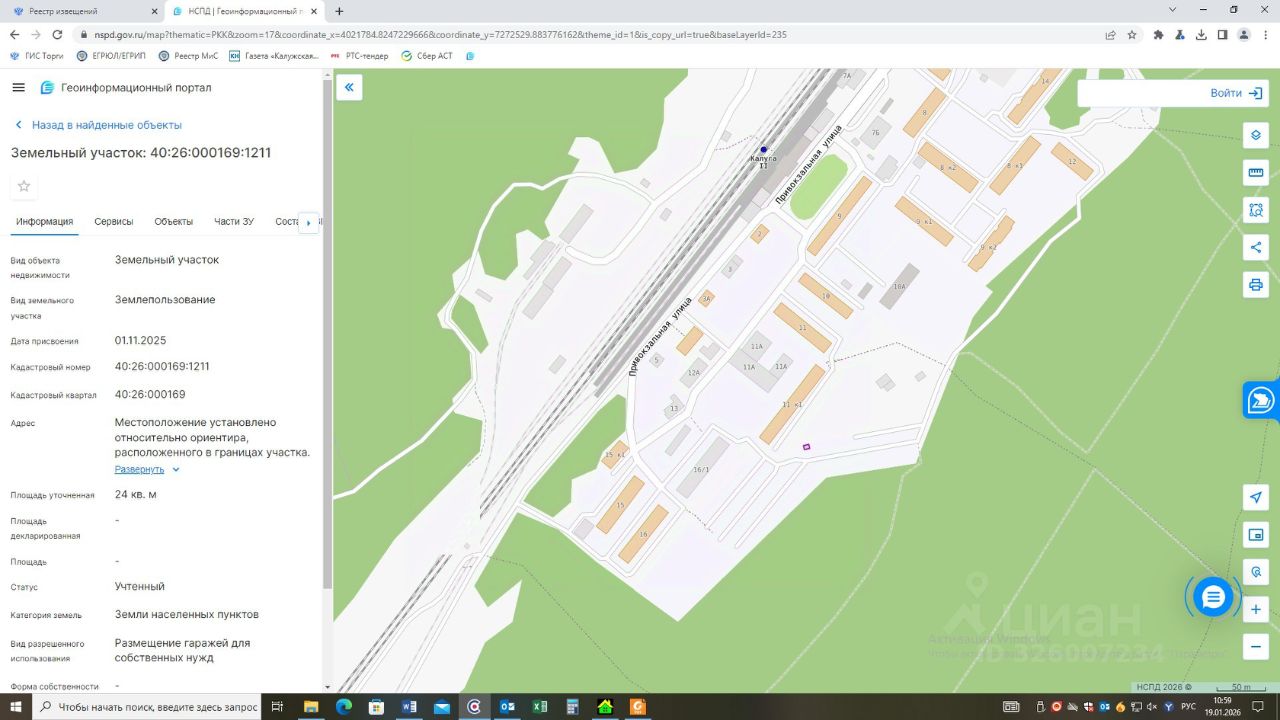Click cadastral number value 40:26:000169:1211
The image size is (1280, 720).
tap(162, 366)
